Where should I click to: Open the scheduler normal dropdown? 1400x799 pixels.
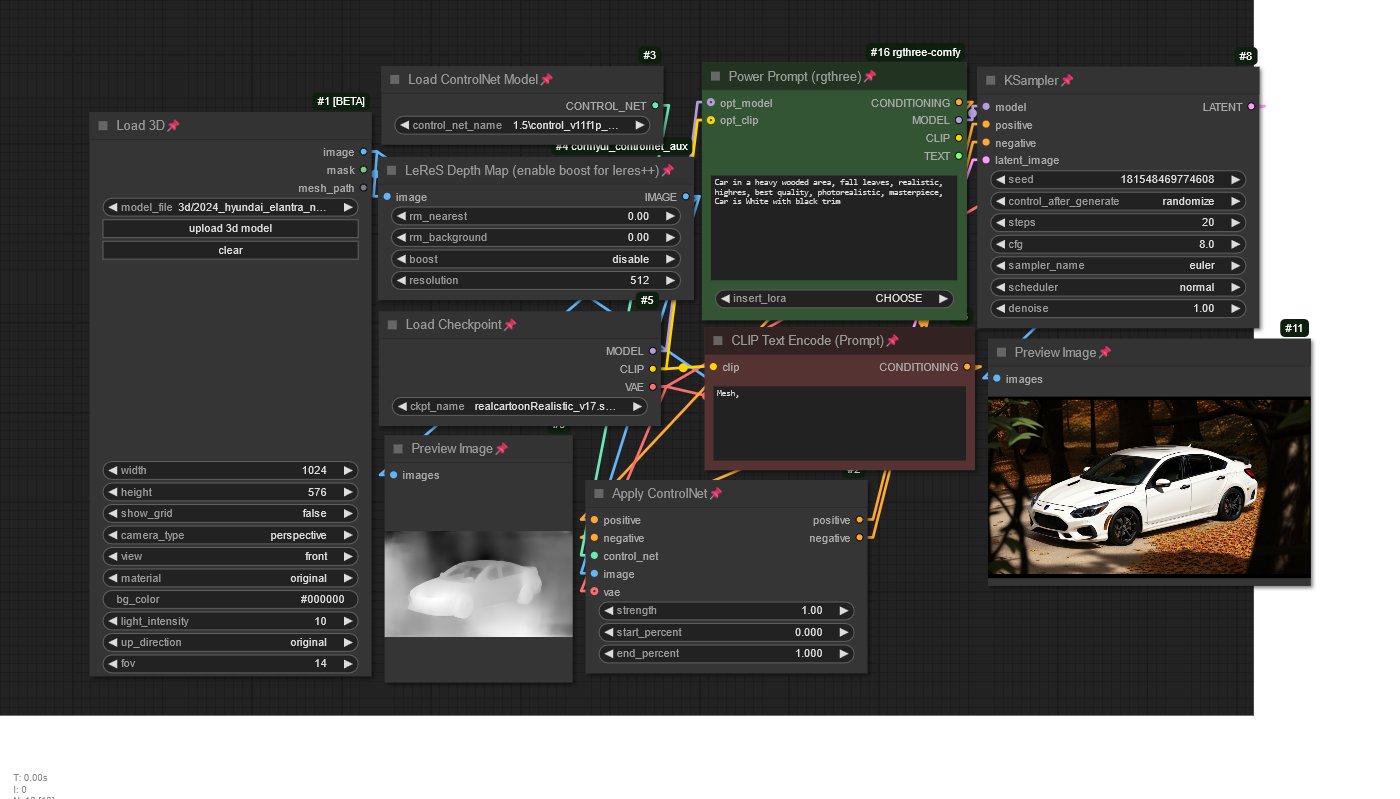[1118, 288]
